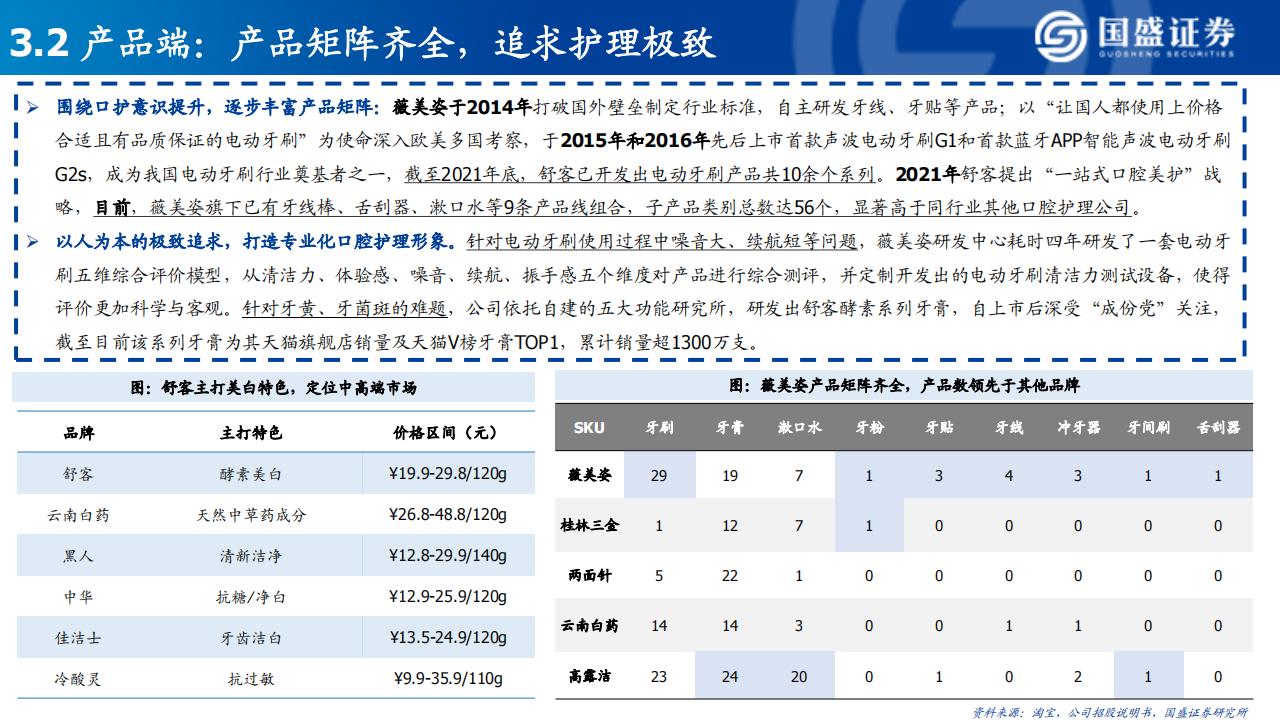Select brand cell 佳洁士
This screenshot has height=720, width=1280.
click(x=78, y=638)
